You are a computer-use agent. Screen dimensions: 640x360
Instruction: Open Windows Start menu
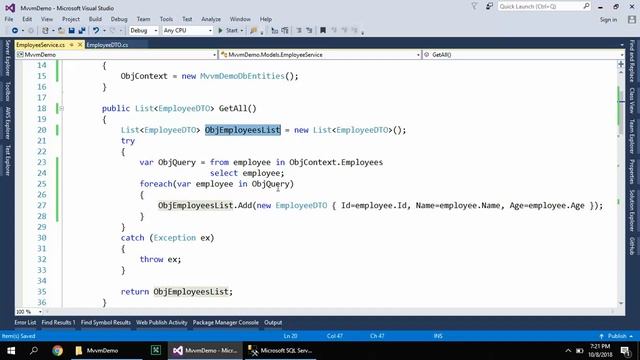click(x=11, y=351)
